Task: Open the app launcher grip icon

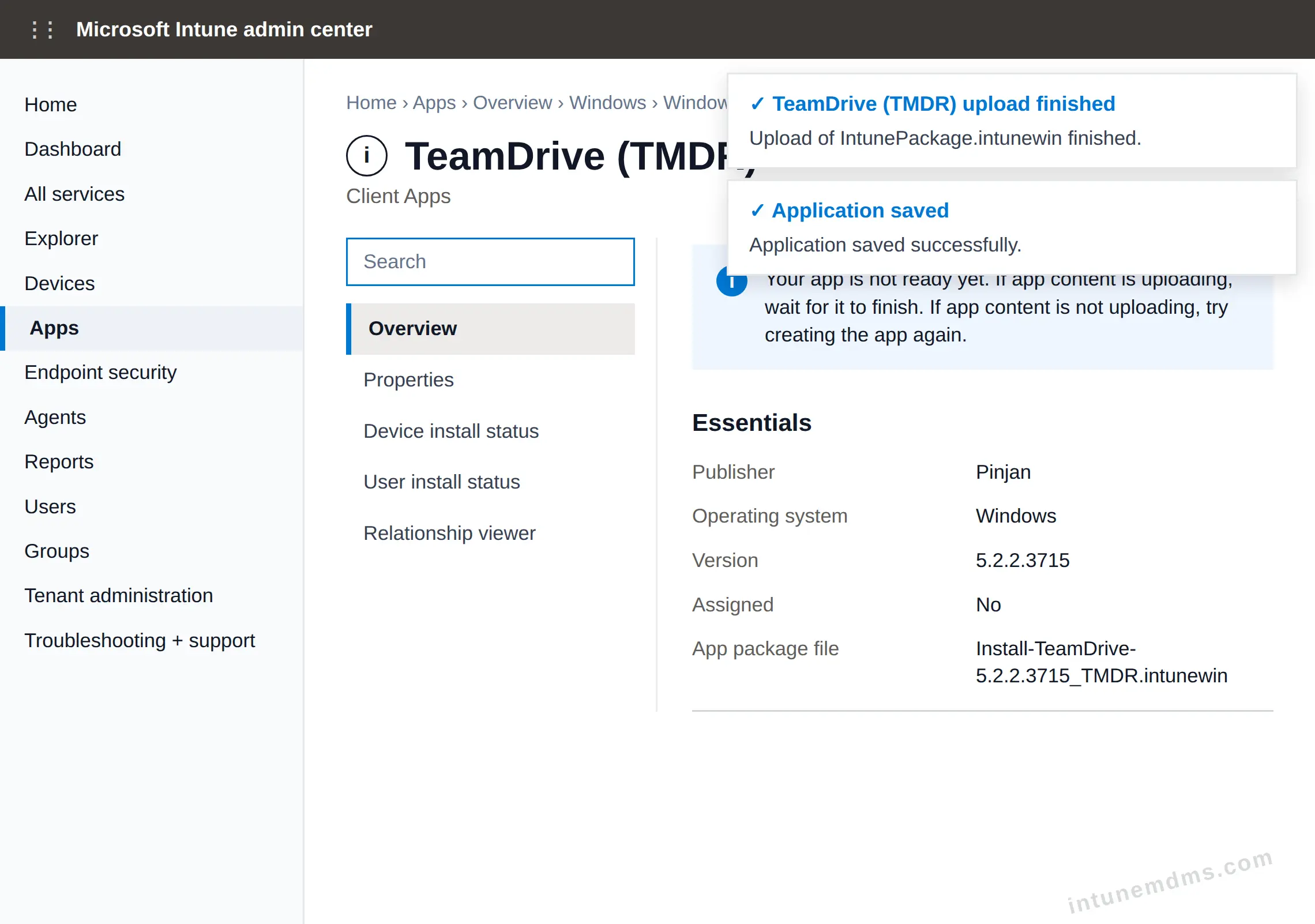Action: (x=42, y=29)
